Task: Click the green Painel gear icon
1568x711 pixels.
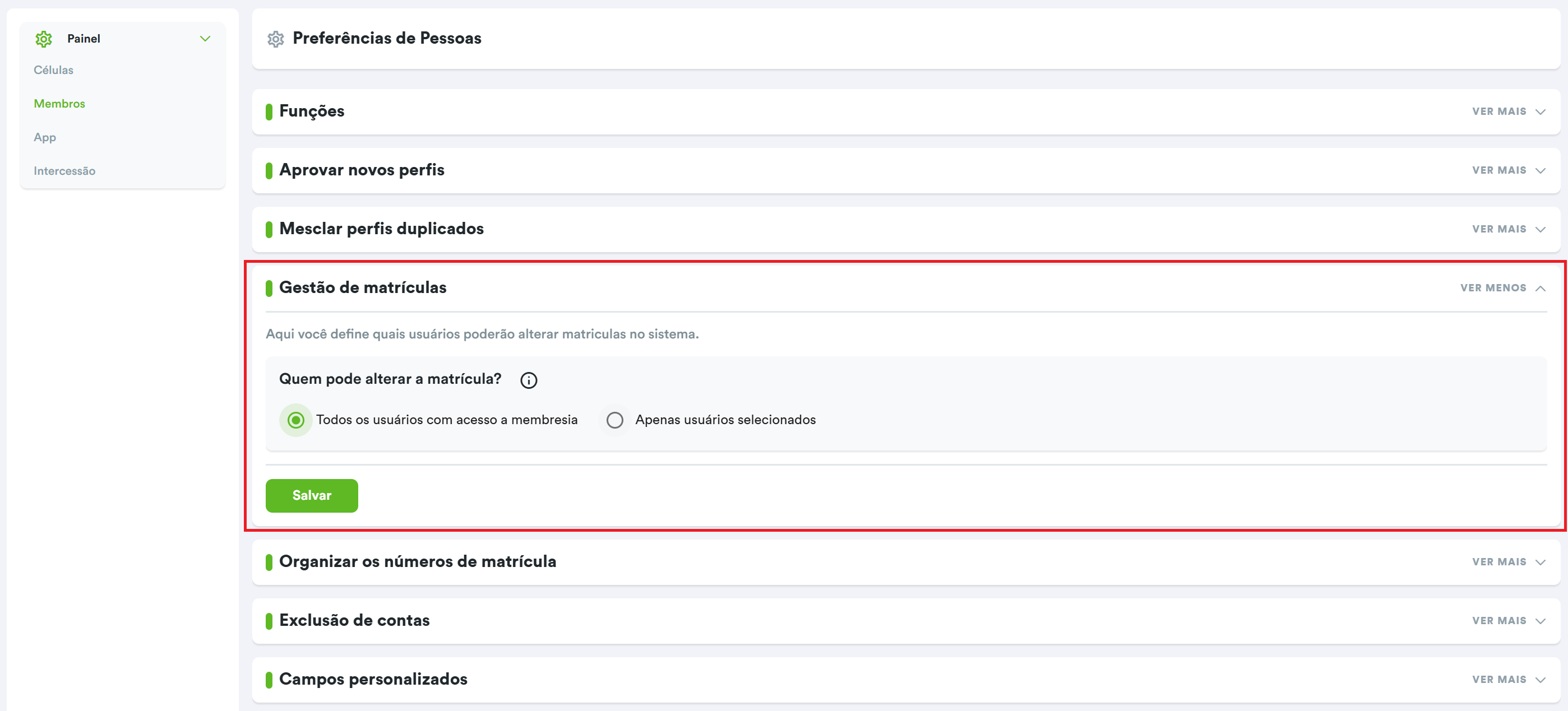Action: pyautogui.click(x=43, y=39)
